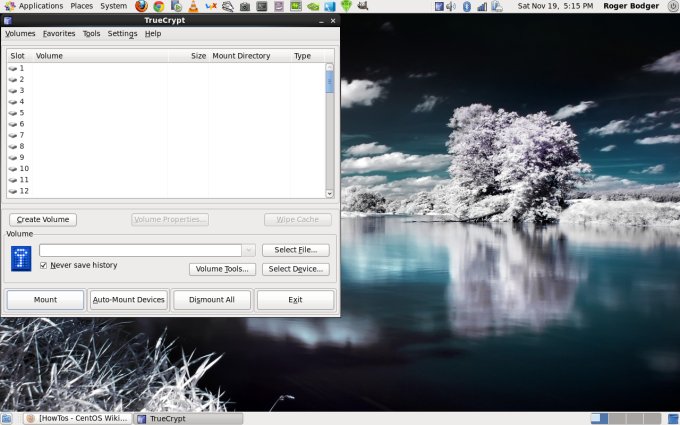Viewport: 680px width, 425px height.
Task: Select the slot 1 drive icon
Action: (x=13, y=68)
